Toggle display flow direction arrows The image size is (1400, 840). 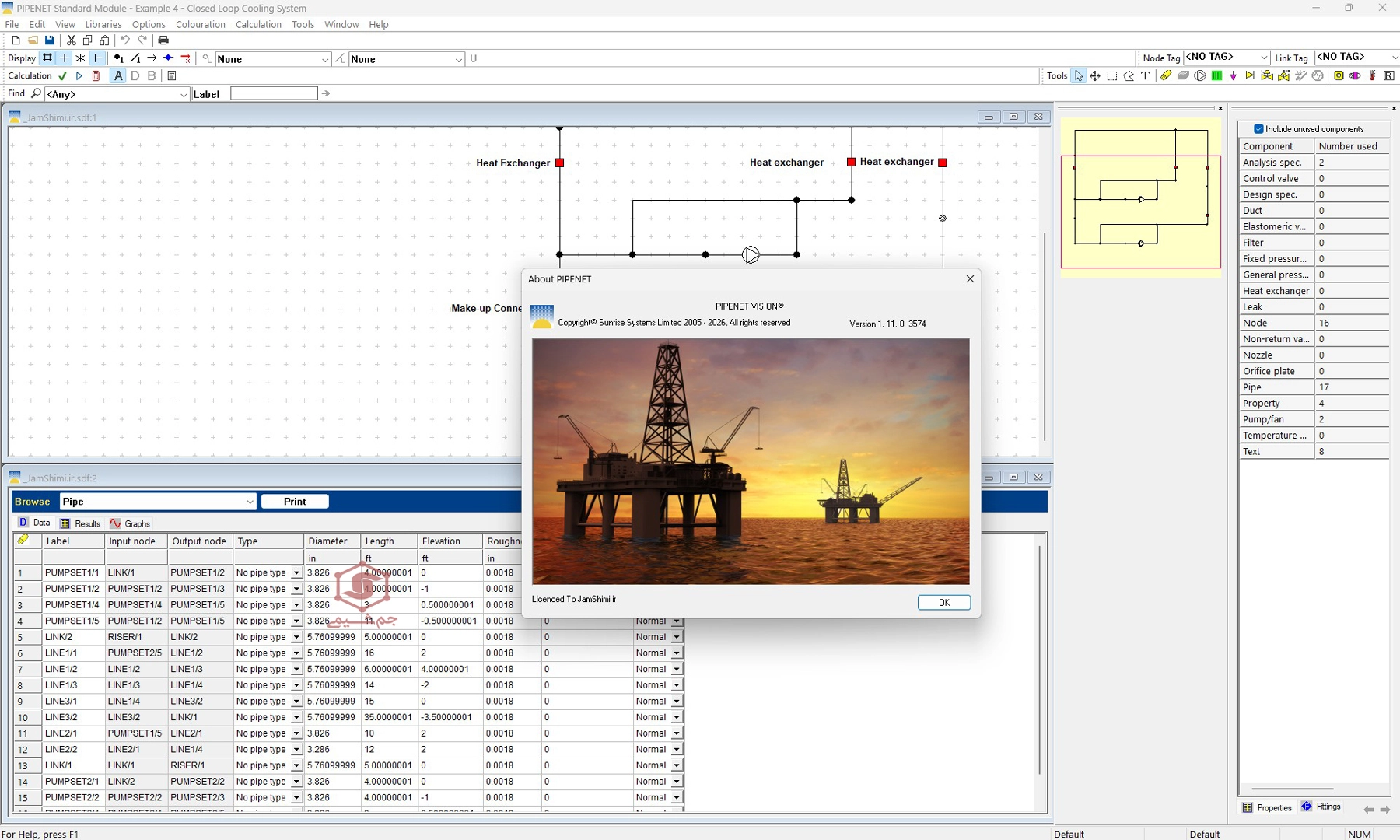point(152,58)
